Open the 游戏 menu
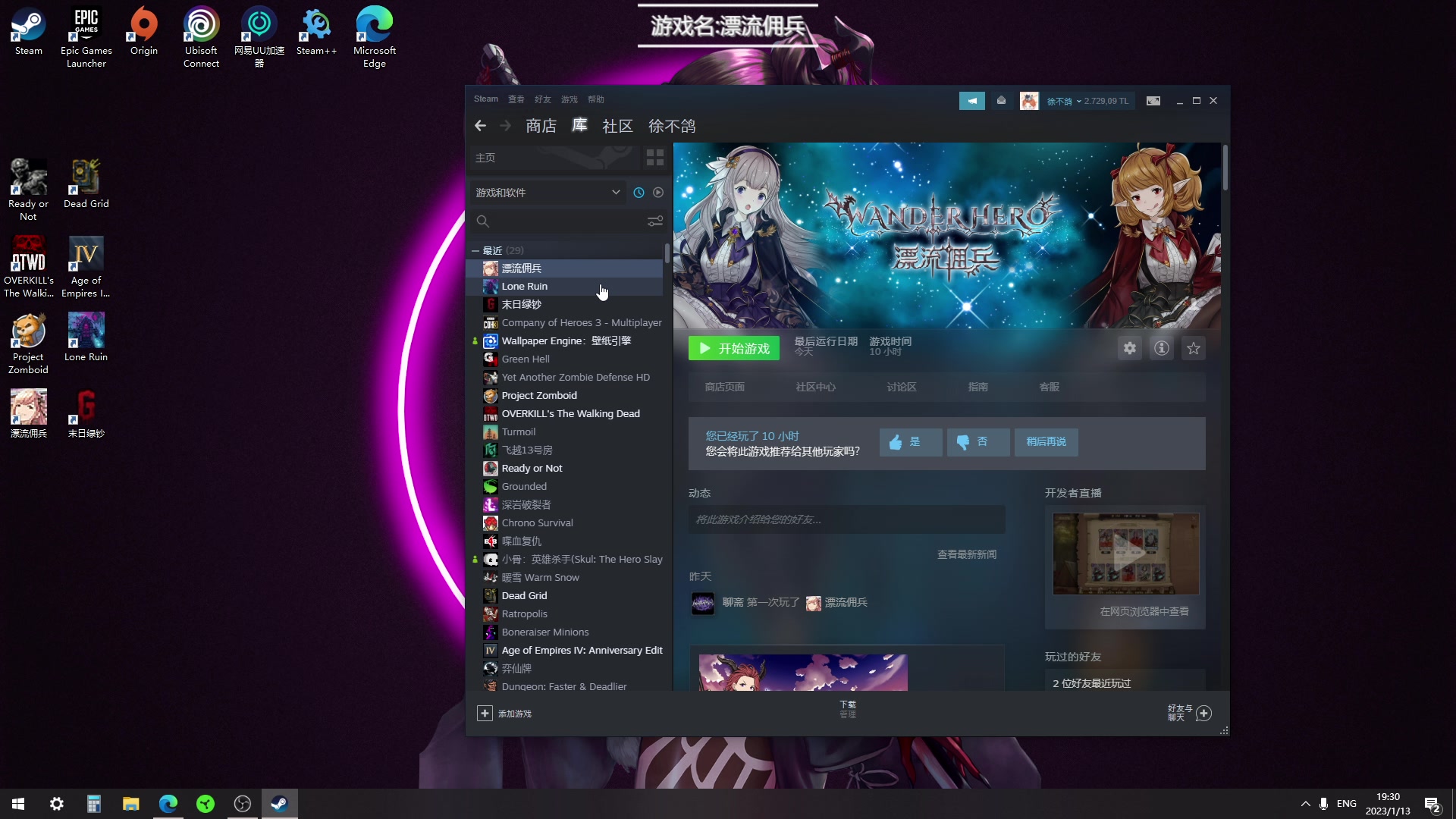The width and height of the screenshot is (1456, 819). (x=570, y=99)
